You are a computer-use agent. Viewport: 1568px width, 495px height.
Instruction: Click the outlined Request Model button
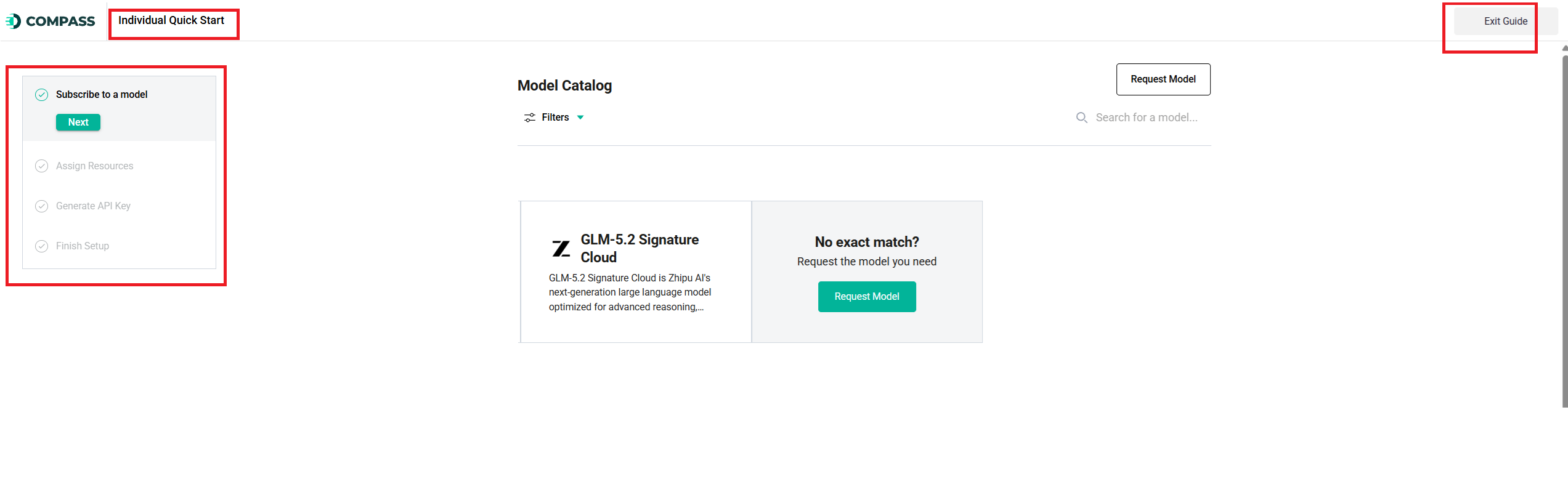point(1163,79)
